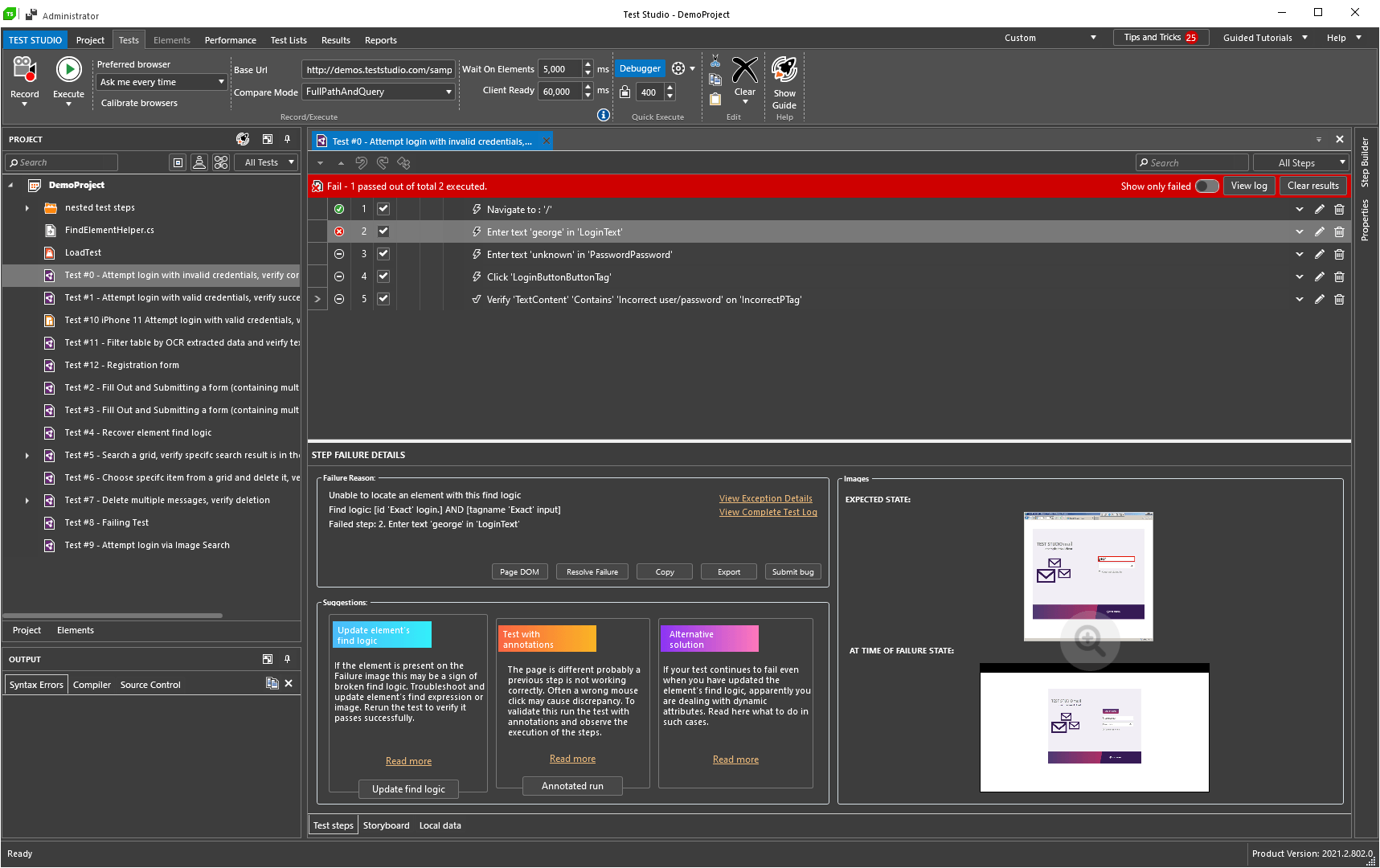The image size is (1380, 868).
Task: Switch to the Storyboard tab
Action: coord(386,825)
